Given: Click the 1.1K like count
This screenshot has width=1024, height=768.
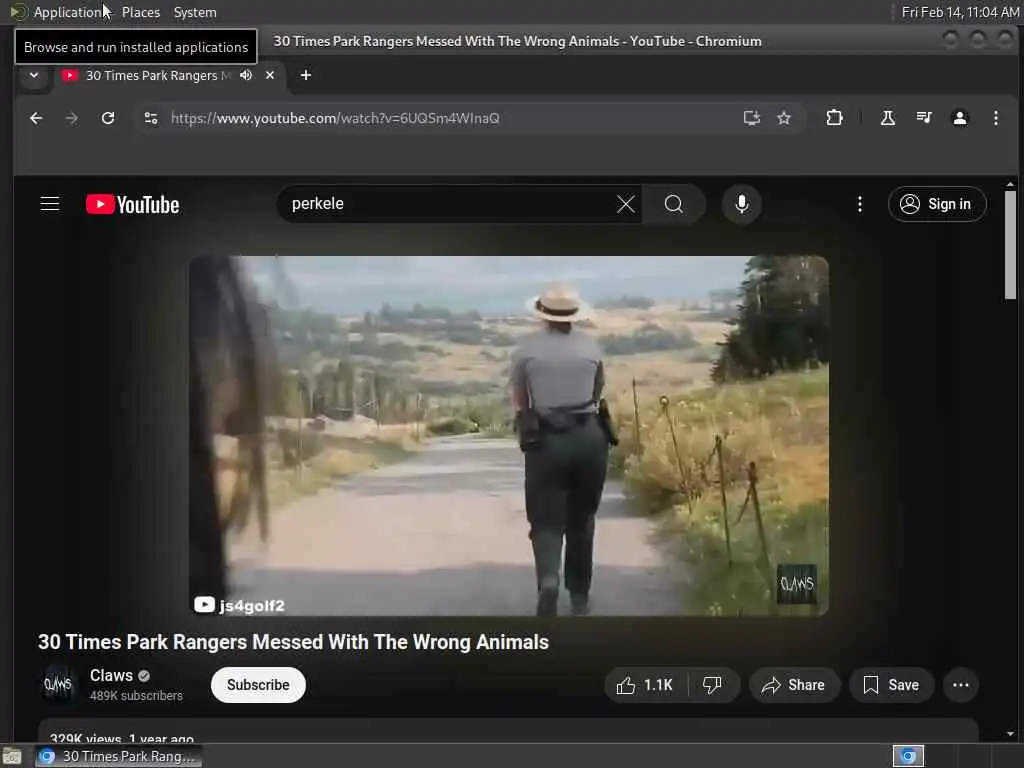Looking at the screenshot, I should tap(658, 685).
